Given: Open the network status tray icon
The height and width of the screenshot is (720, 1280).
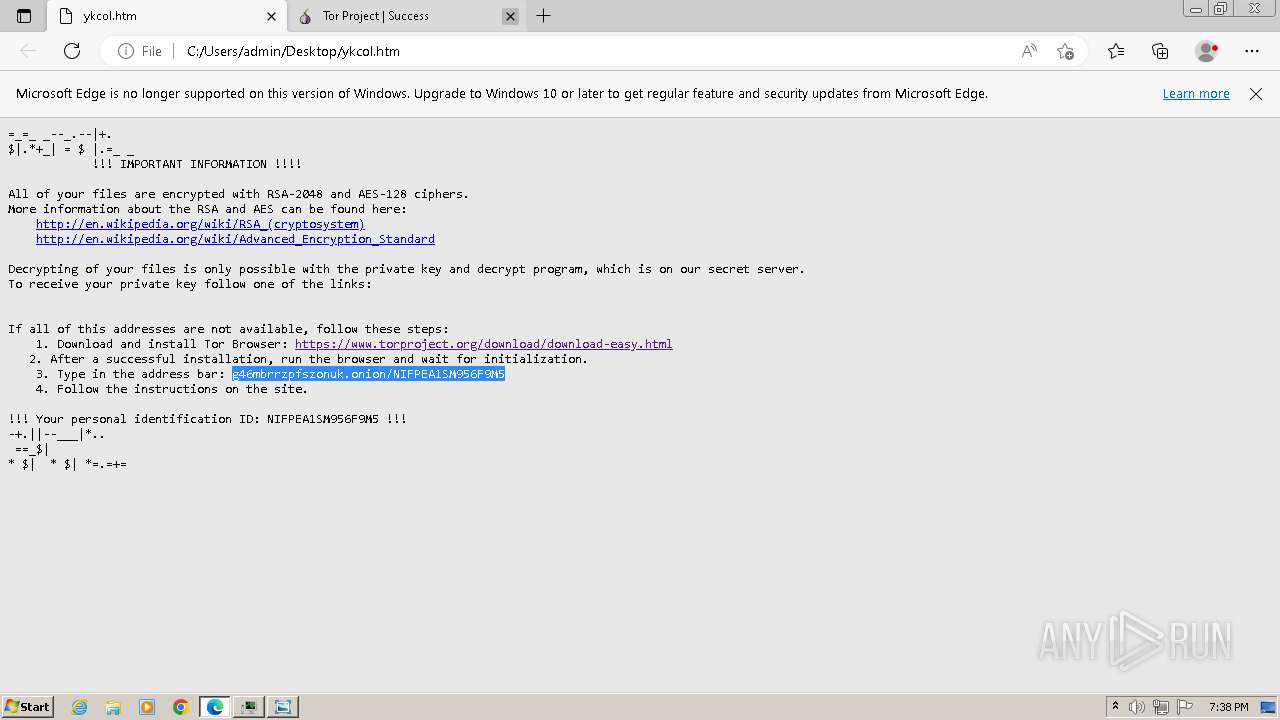Looking at the screenshot, I should [1161, 707].
